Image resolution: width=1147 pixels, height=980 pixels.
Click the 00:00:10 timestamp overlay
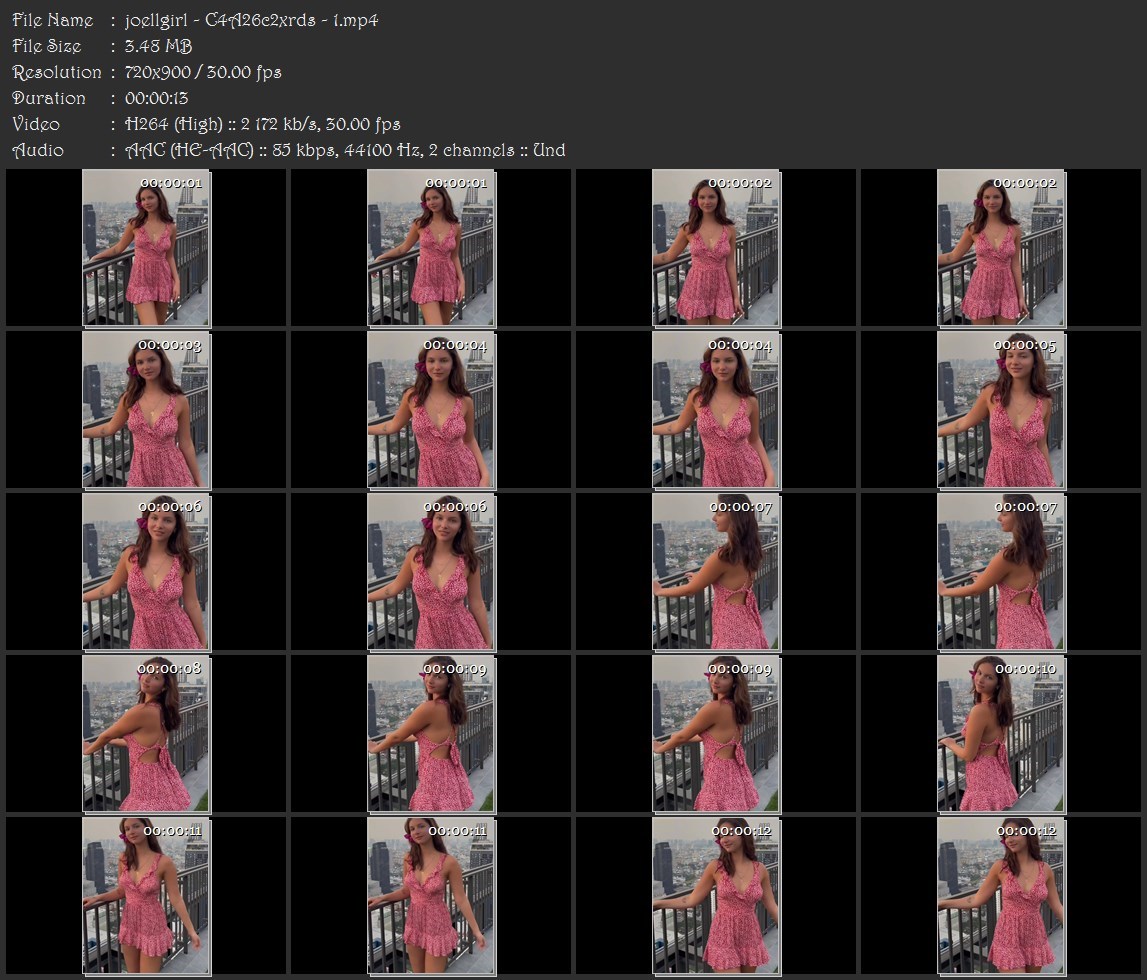[x=1025, y=668]
